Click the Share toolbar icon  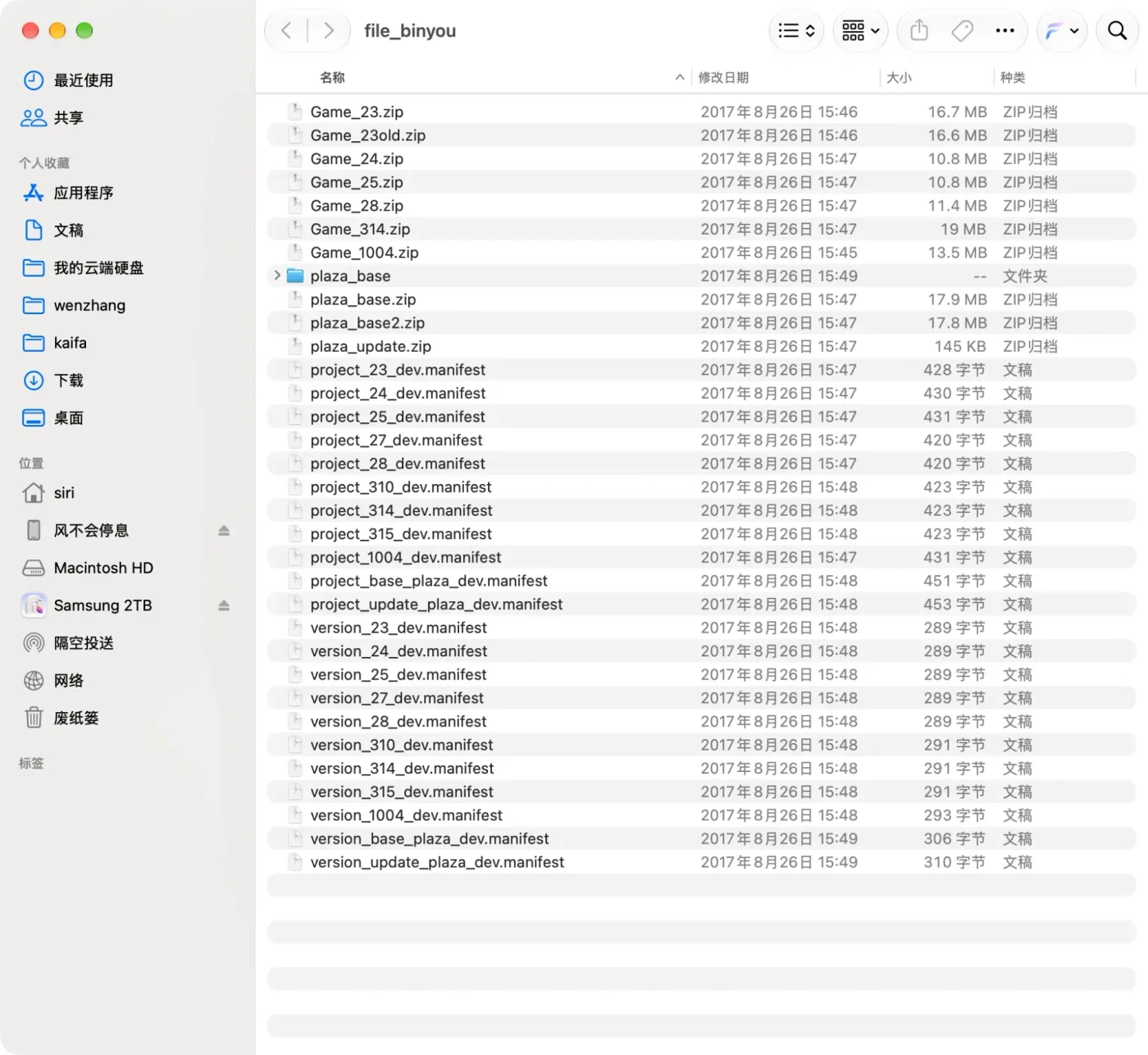click(x=919, y=31)
